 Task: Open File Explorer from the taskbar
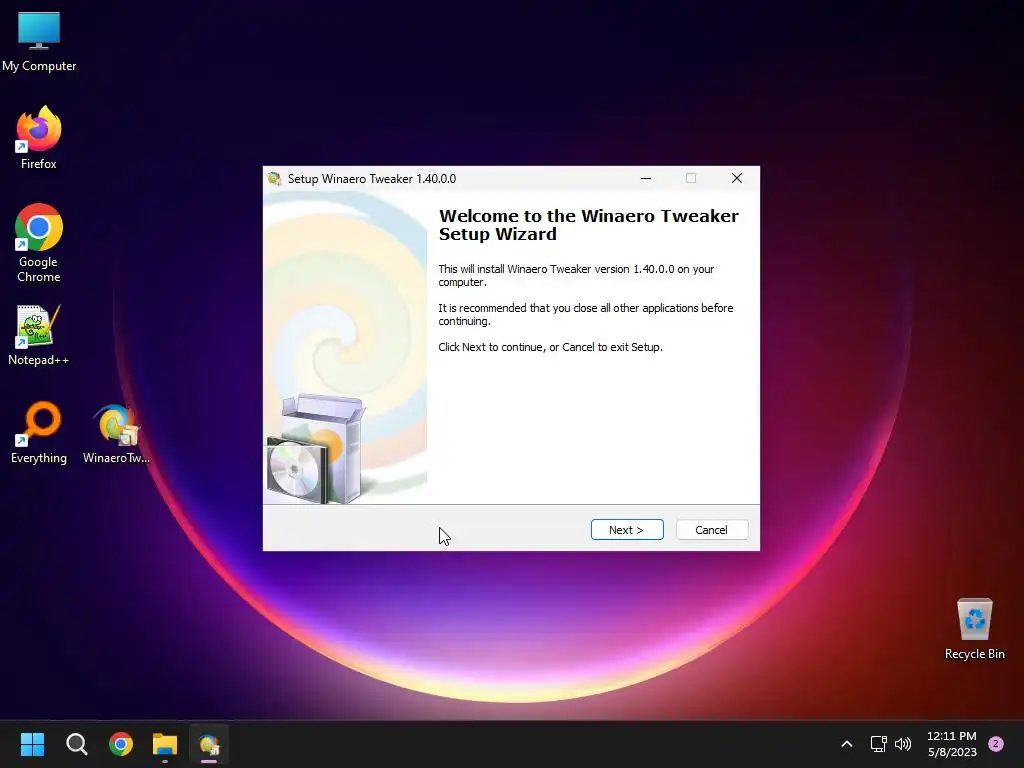tap(165, 744)
